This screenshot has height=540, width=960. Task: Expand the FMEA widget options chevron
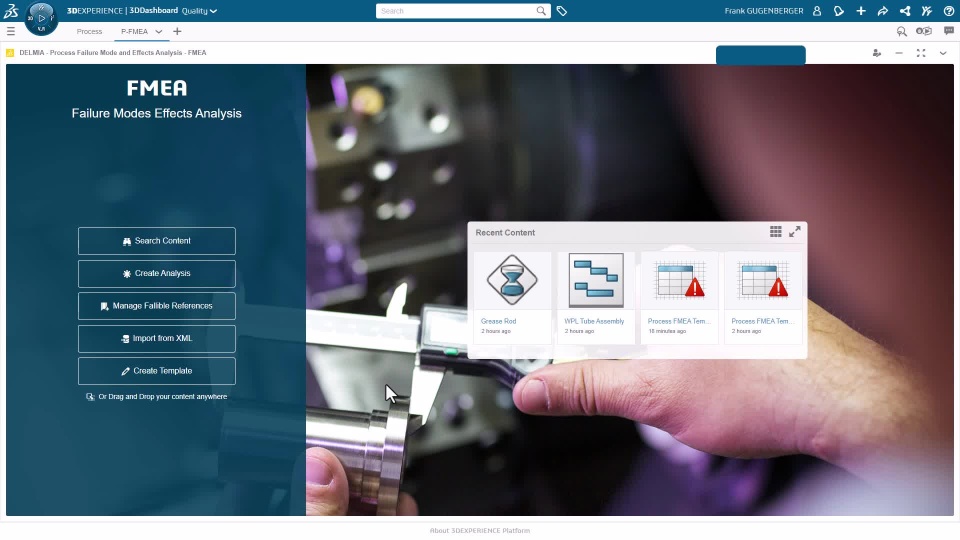click(943, 53)
